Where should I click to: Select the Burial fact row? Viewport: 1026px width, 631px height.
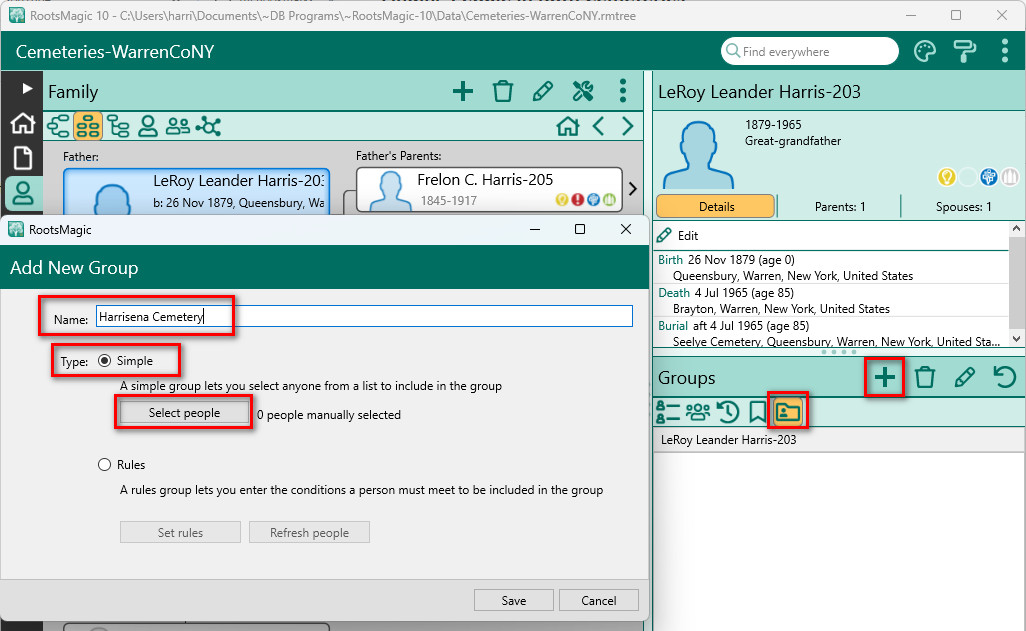point(832,333)
